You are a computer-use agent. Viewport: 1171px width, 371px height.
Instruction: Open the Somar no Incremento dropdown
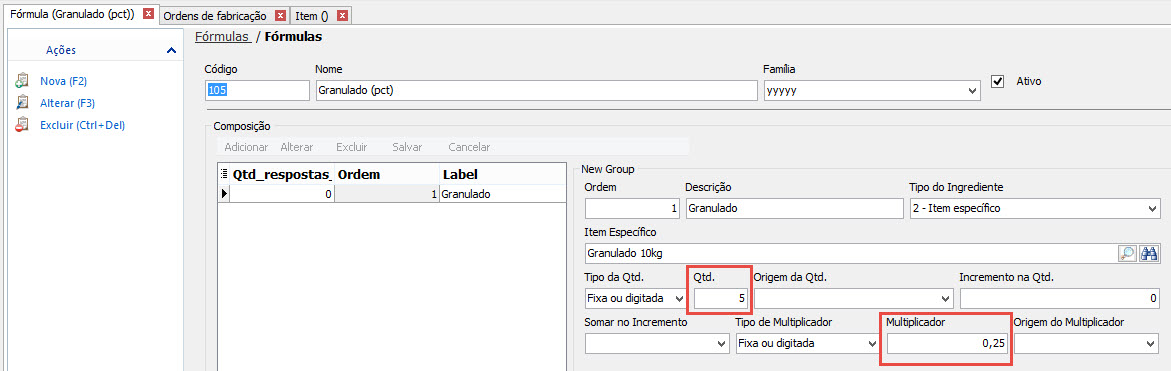(x=721, y=343)
